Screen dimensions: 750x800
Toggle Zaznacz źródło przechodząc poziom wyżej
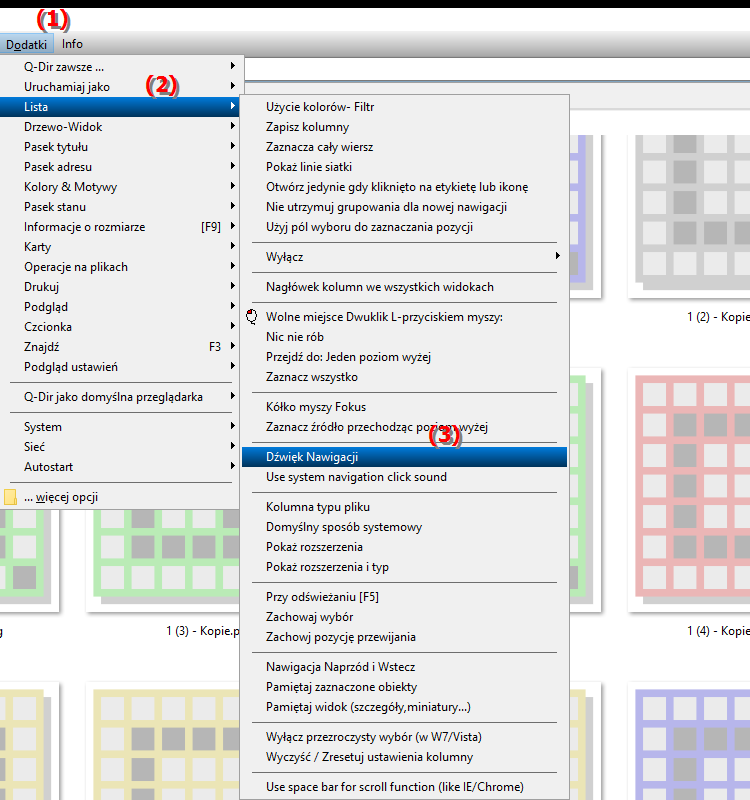[404, 427]
